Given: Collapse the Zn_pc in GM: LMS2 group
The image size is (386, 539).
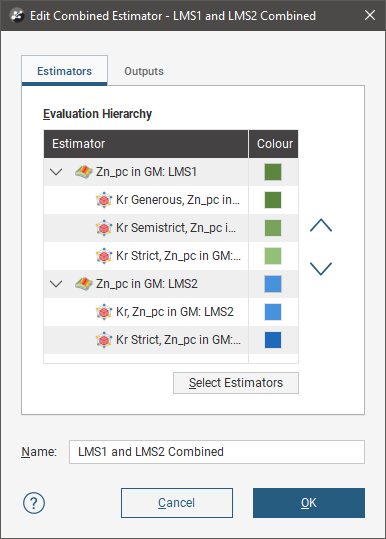Looking at the screenshot, I should click(x=56, y=284).
